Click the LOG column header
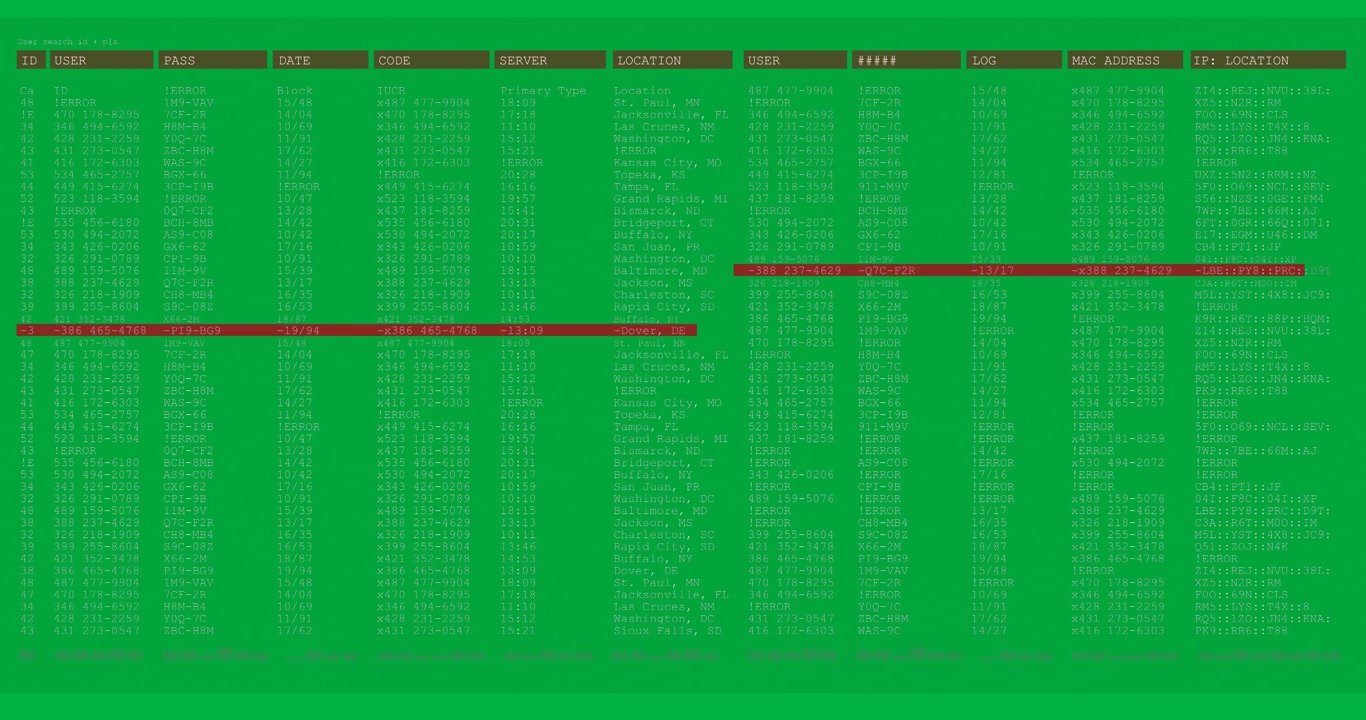The image size is (1366, 720). point(1014,60)
